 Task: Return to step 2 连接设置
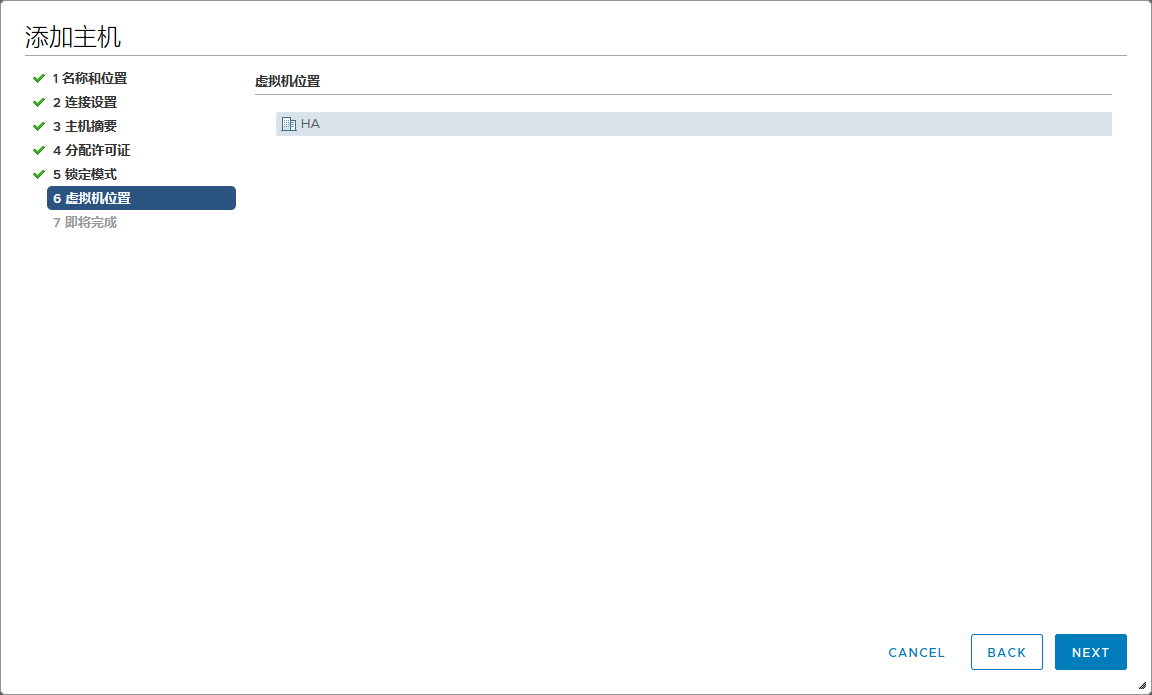coord(85,102)
